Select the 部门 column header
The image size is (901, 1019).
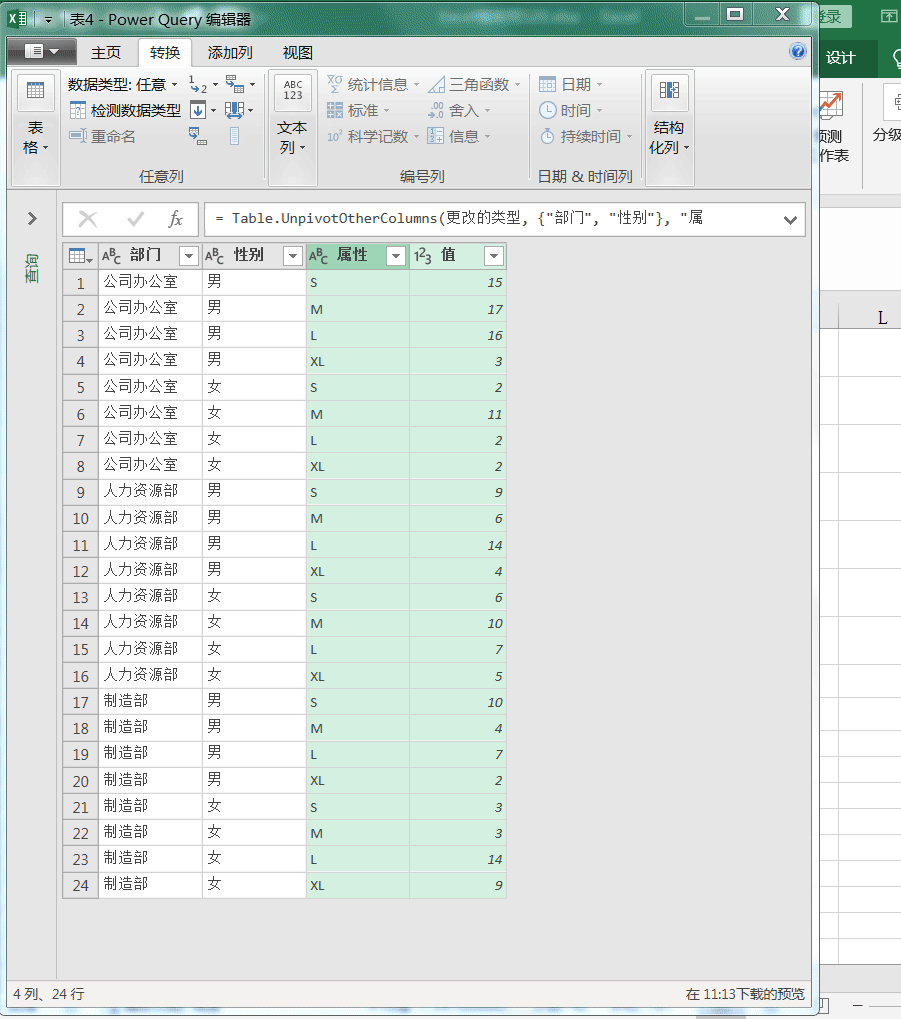point(145,255)
